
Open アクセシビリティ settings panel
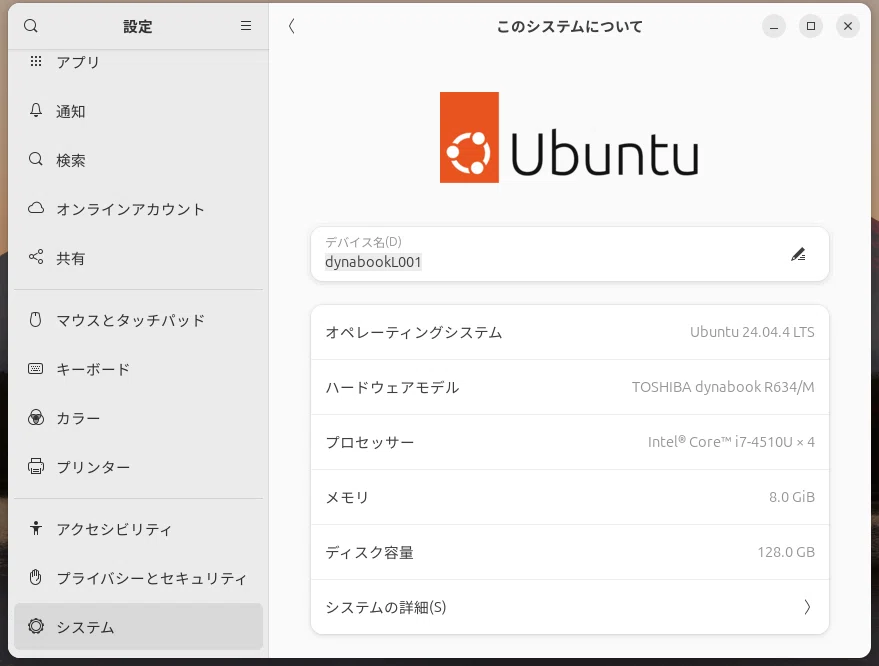(x=138, y=529)
